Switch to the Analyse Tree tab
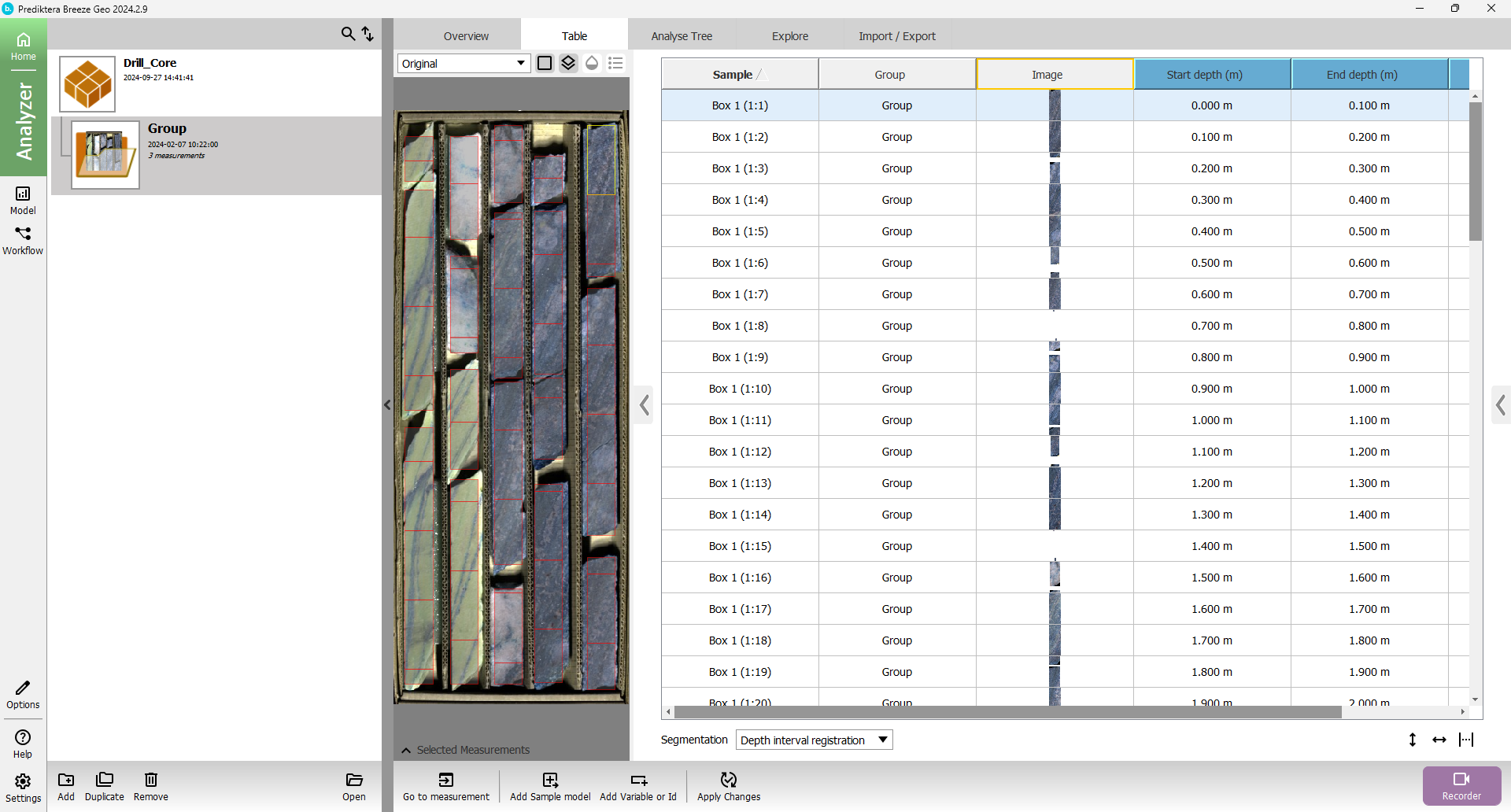This screenshot has height=812, width=1511. (682, 36)
